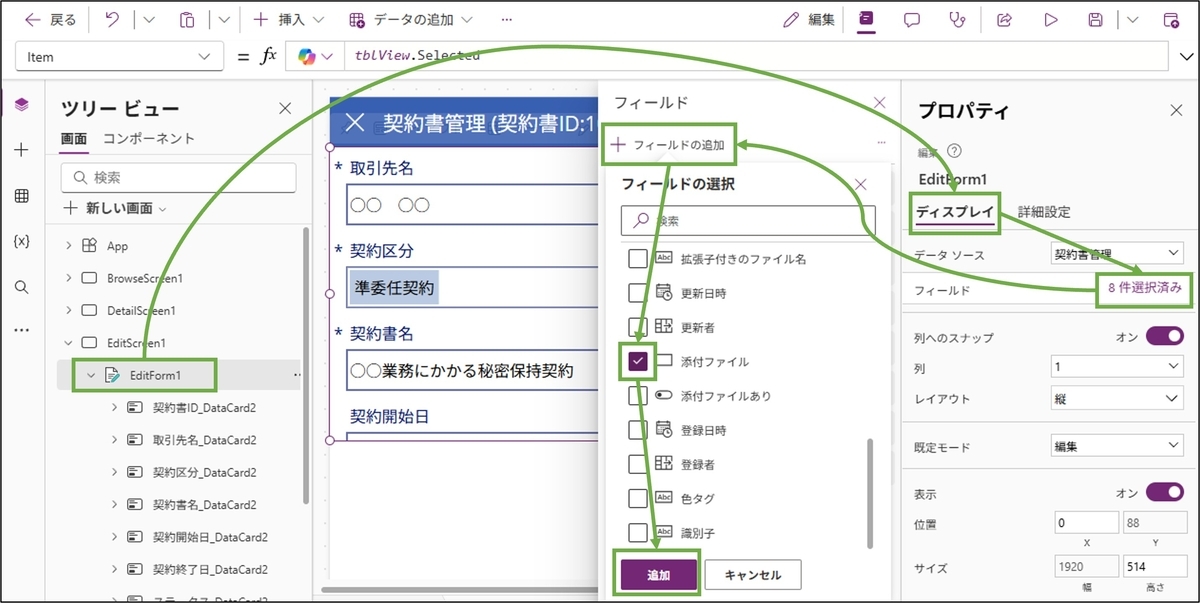Switch to the コンポーネント tab
The image size is (1200, 603).
pyautogui.click(x=149, y=139)
